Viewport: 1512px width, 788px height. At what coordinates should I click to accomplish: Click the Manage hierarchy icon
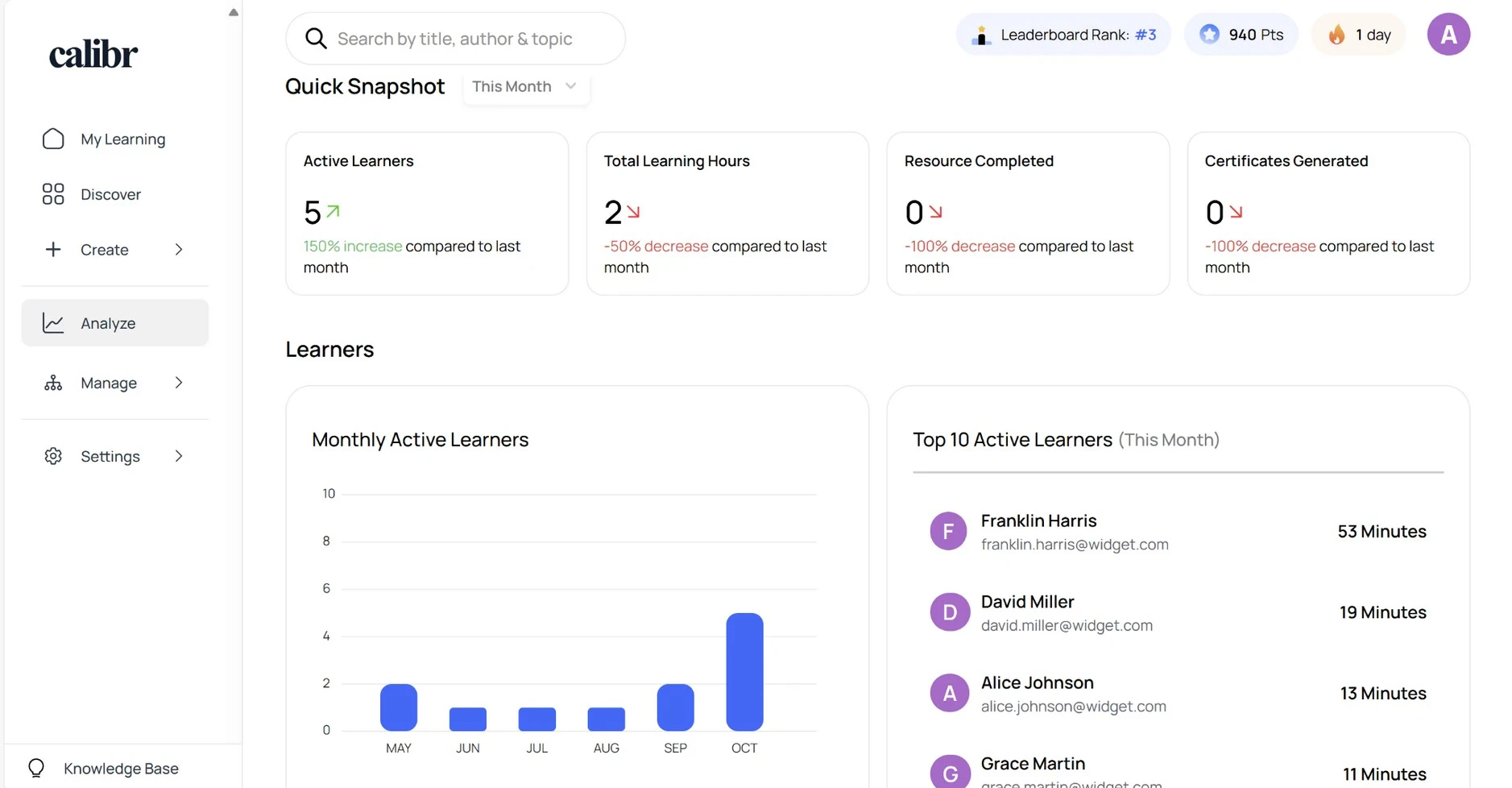tap(53, 383)
